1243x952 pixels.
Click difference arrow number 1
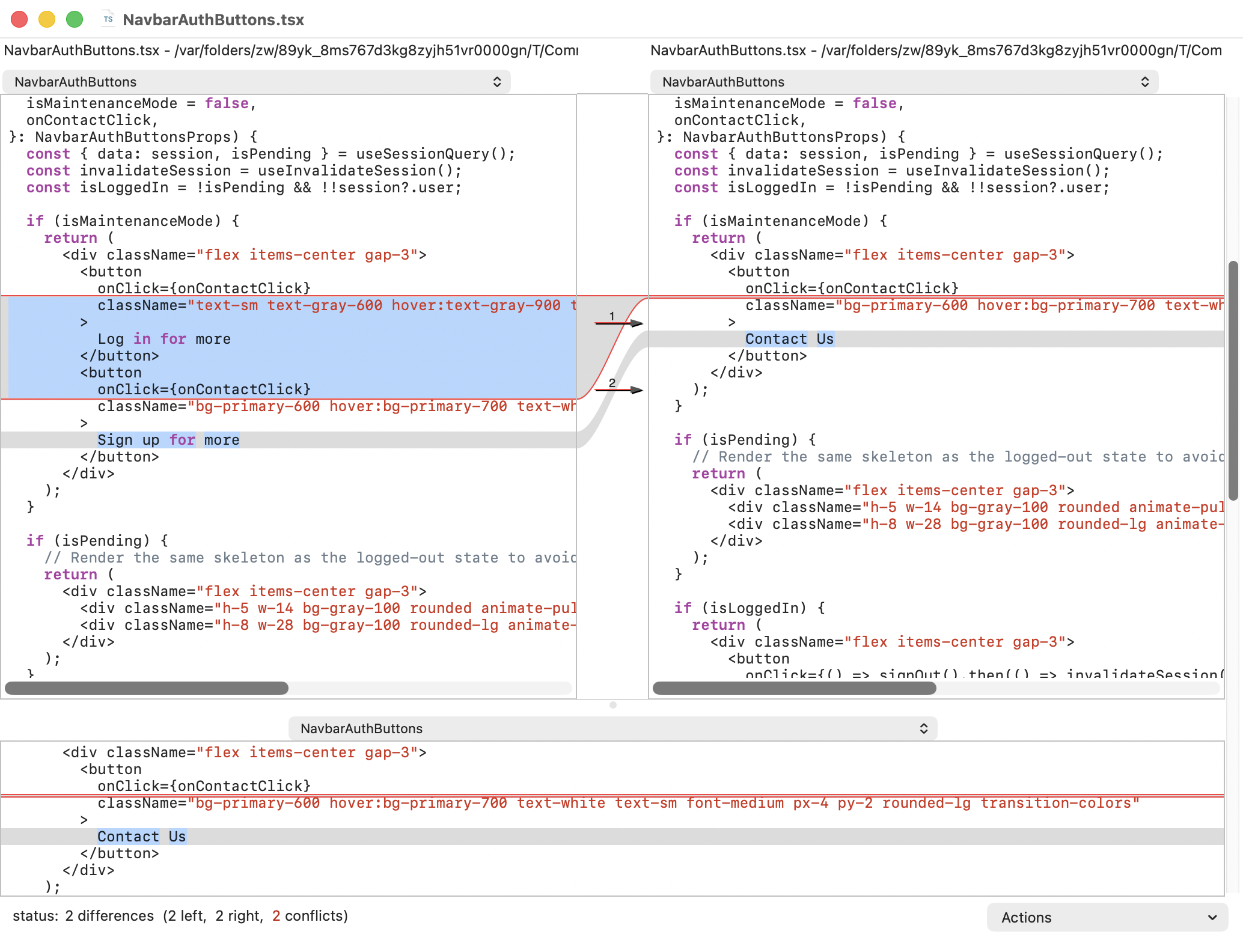619,322
